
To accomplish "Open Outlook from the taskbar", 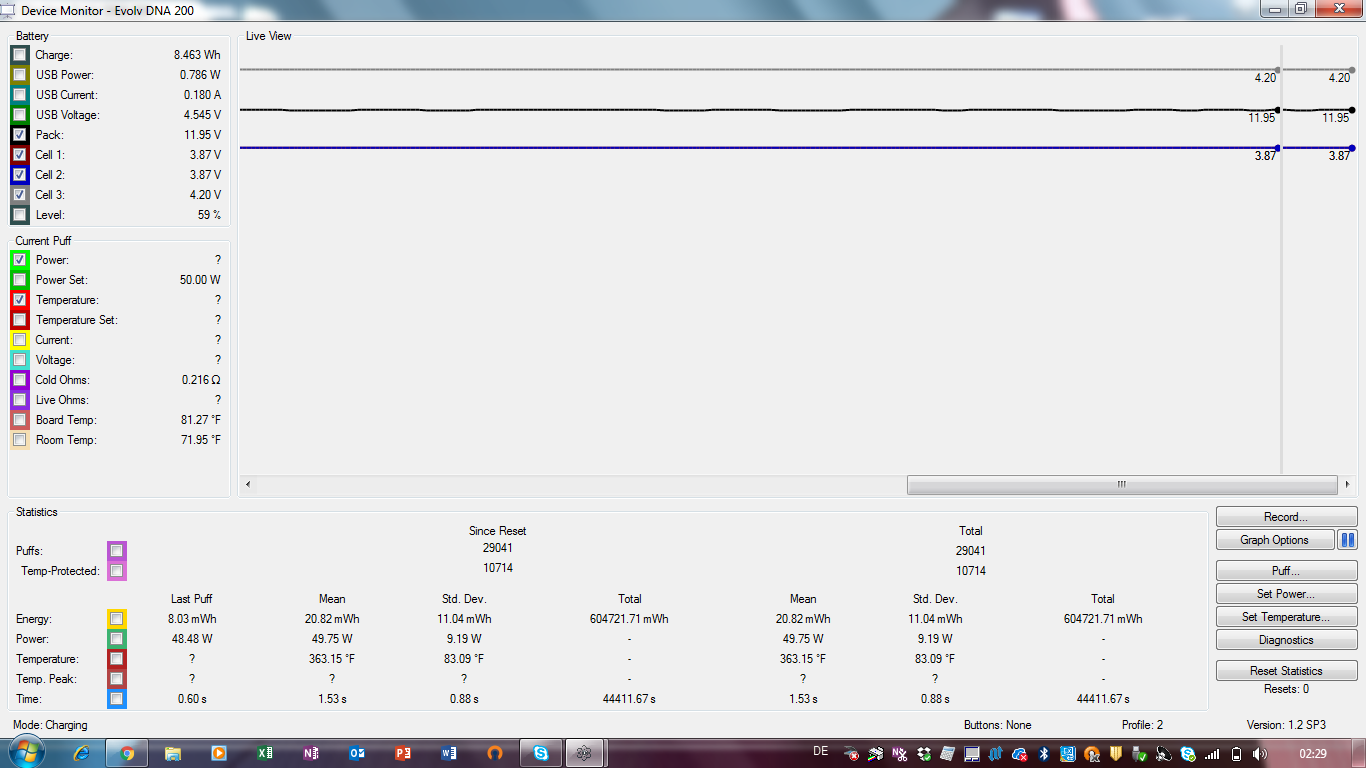I will 357,753.
